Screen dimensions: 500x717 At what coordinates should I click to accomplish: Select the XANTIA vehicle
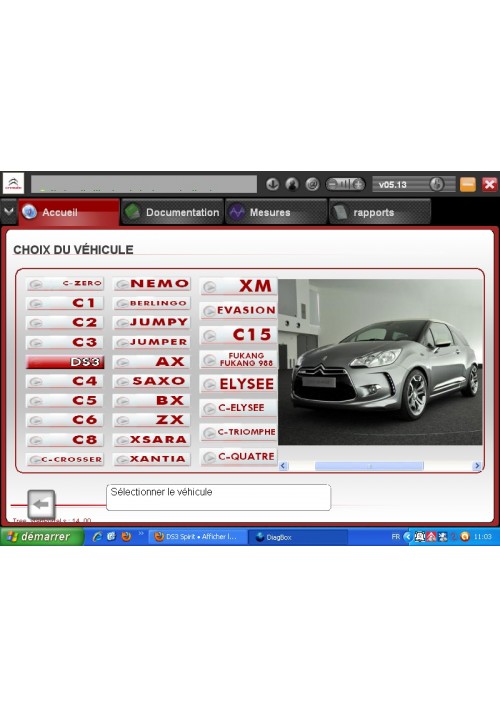152,459
